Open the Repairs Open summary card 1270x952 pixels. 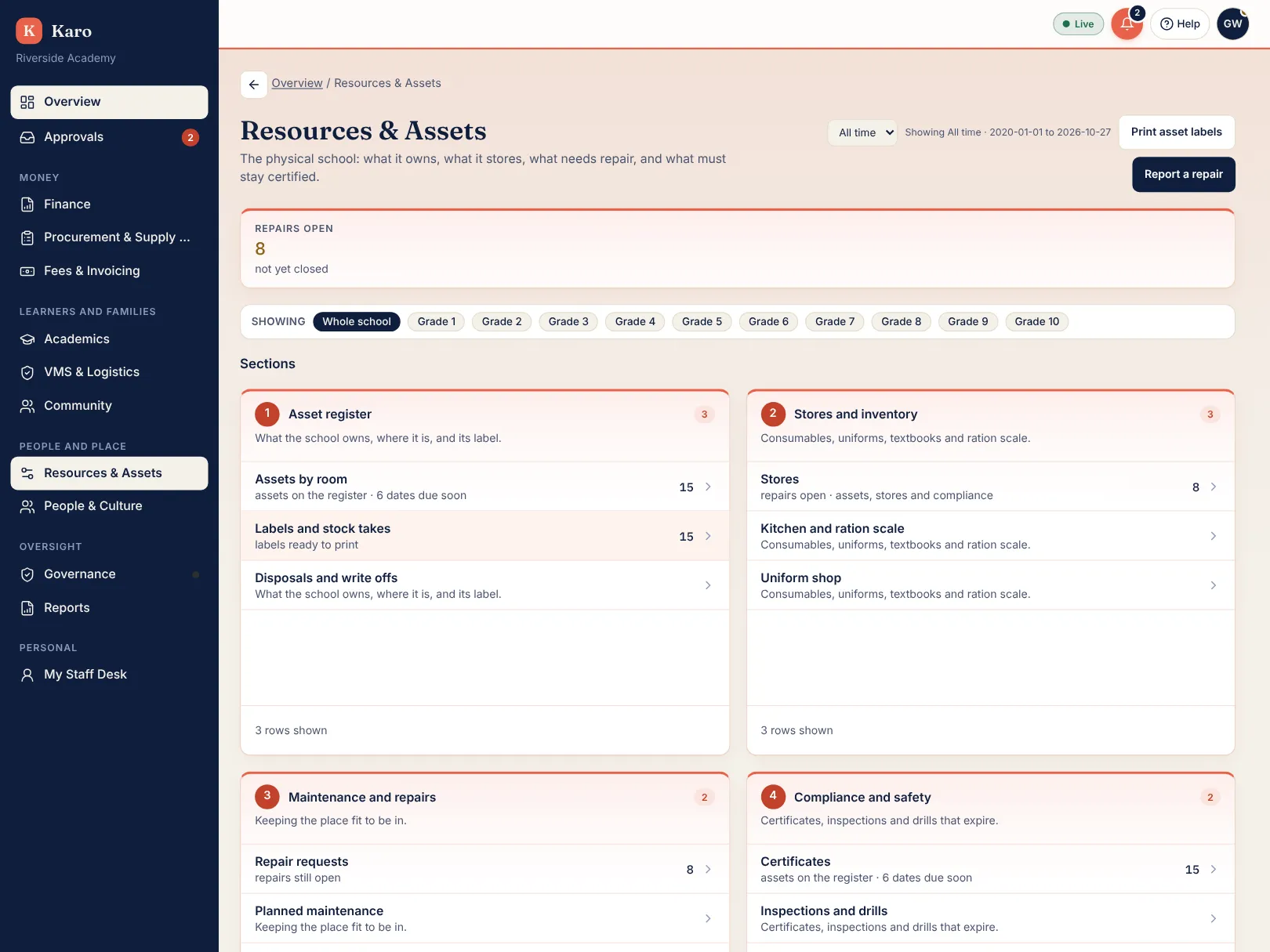(x=737, y=248)
